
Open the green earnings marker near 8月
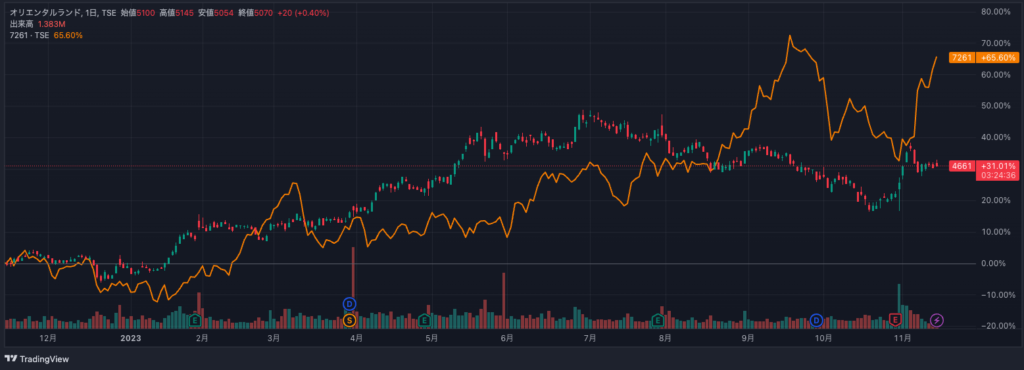[658, 320]
